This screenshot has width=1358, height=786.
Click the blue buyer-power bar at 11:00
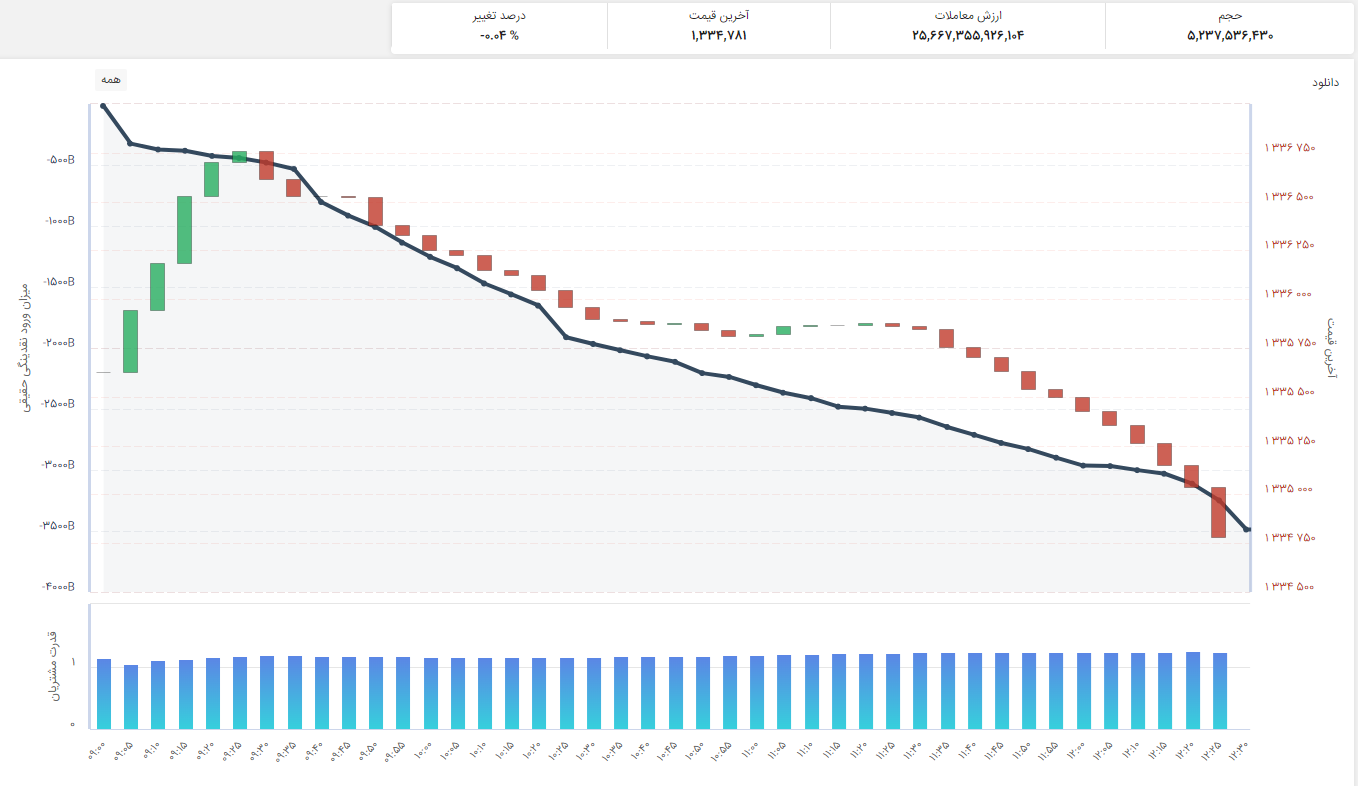click(757, 692)
